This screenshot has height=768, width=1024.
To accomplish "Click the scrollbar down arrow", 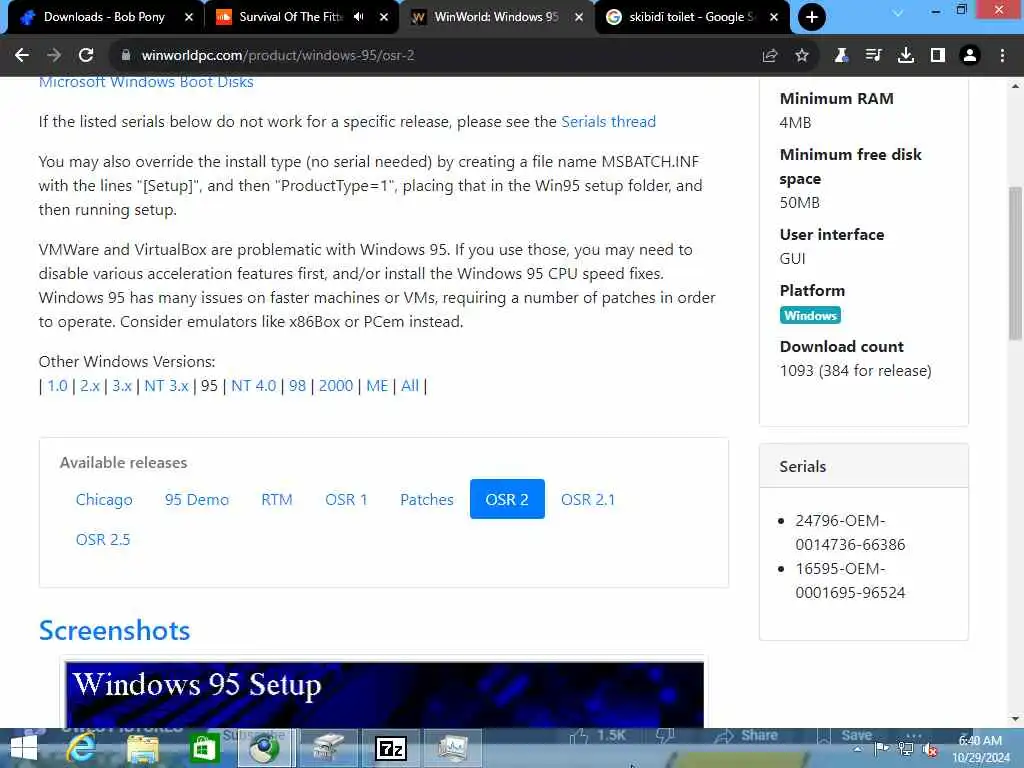I will click(1016, 719).
